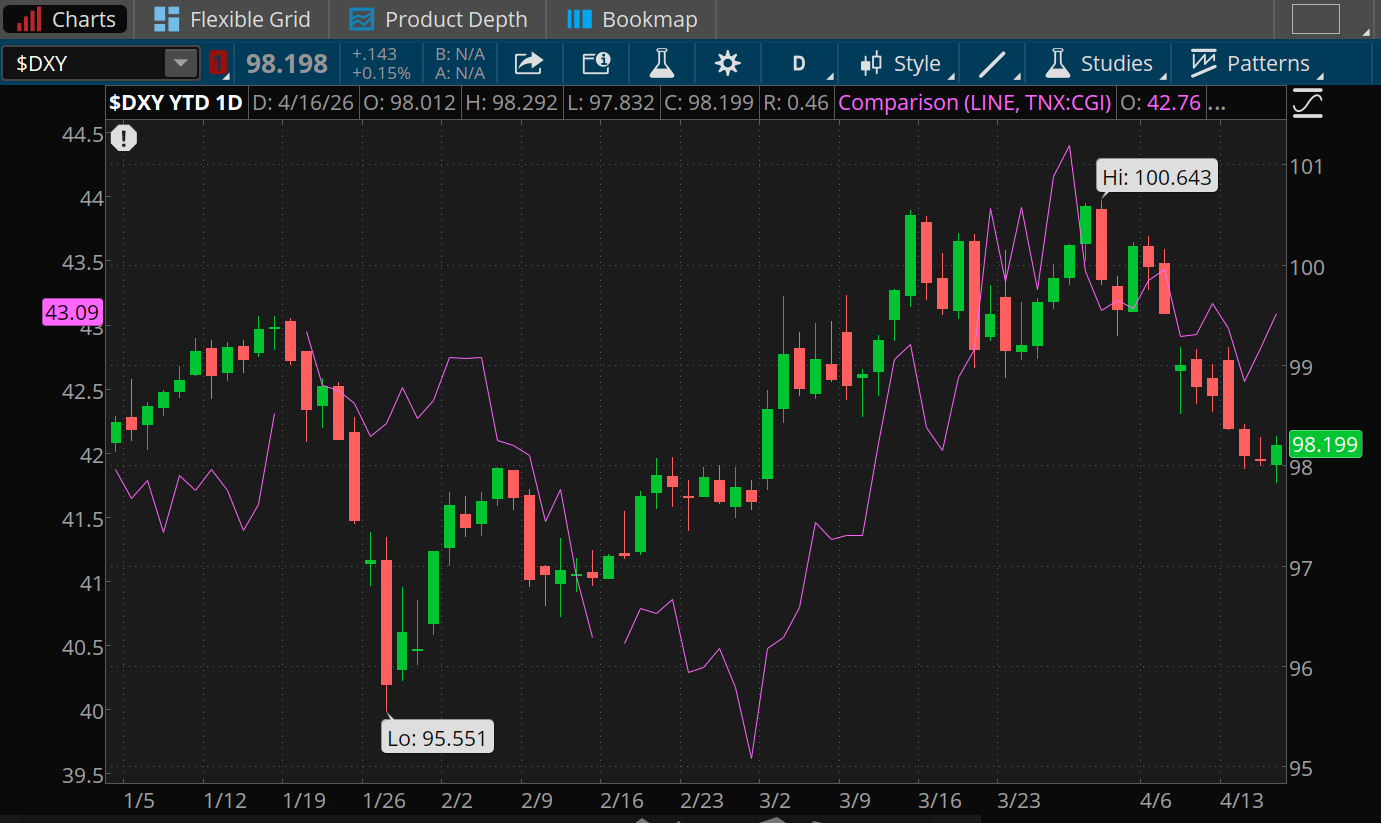Click the red symbol link indicator

218,63
